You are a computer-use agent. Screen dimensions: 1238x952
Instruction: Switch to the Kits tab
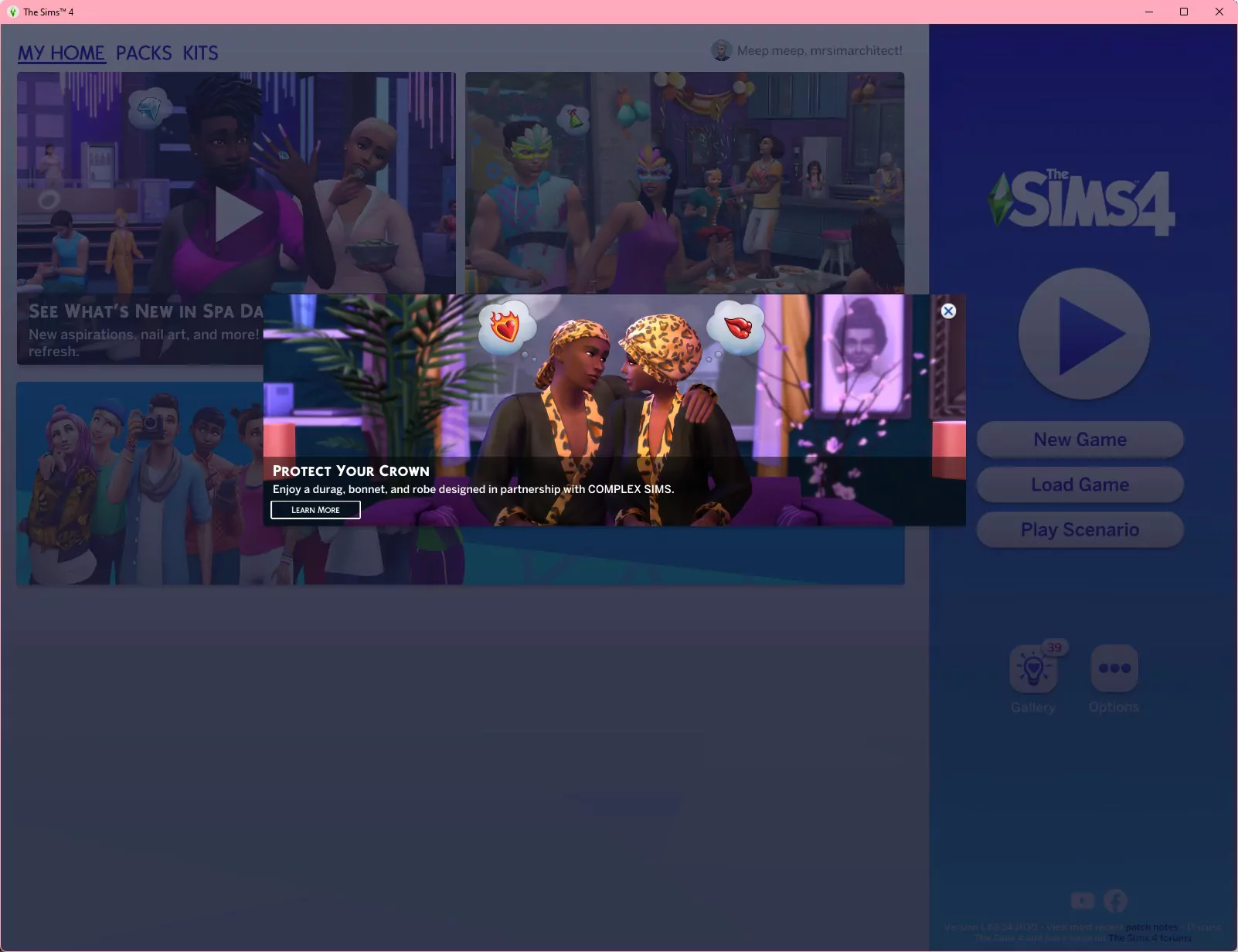point(200,53)
